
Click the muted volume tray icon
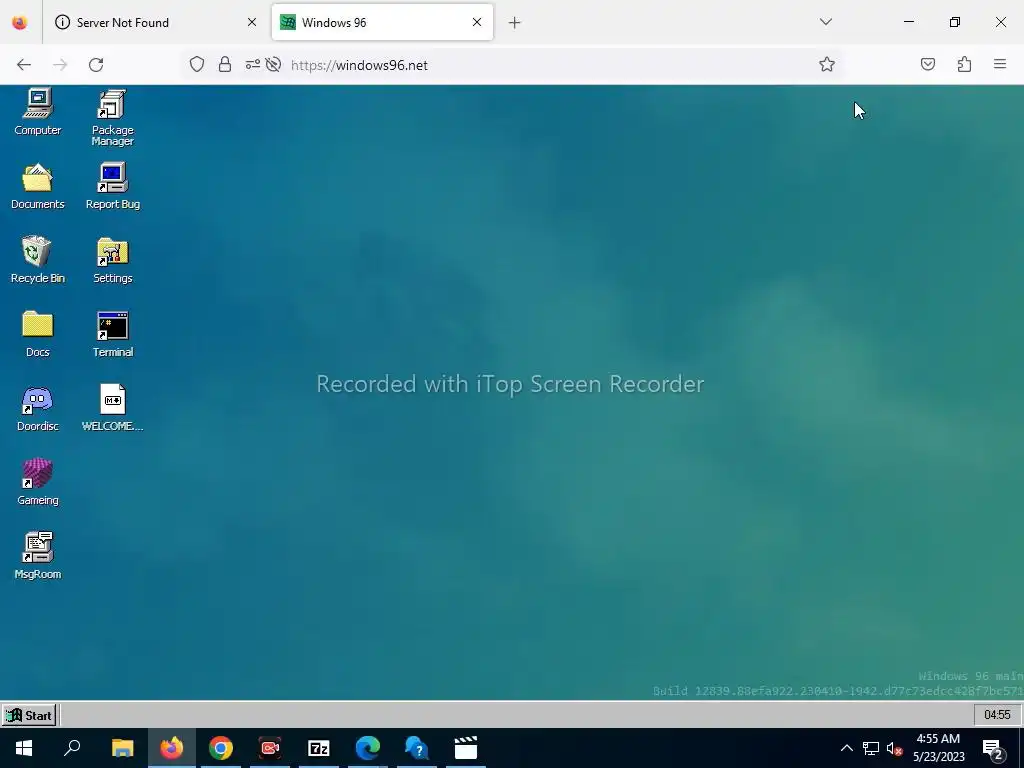(x=894, y=748)
